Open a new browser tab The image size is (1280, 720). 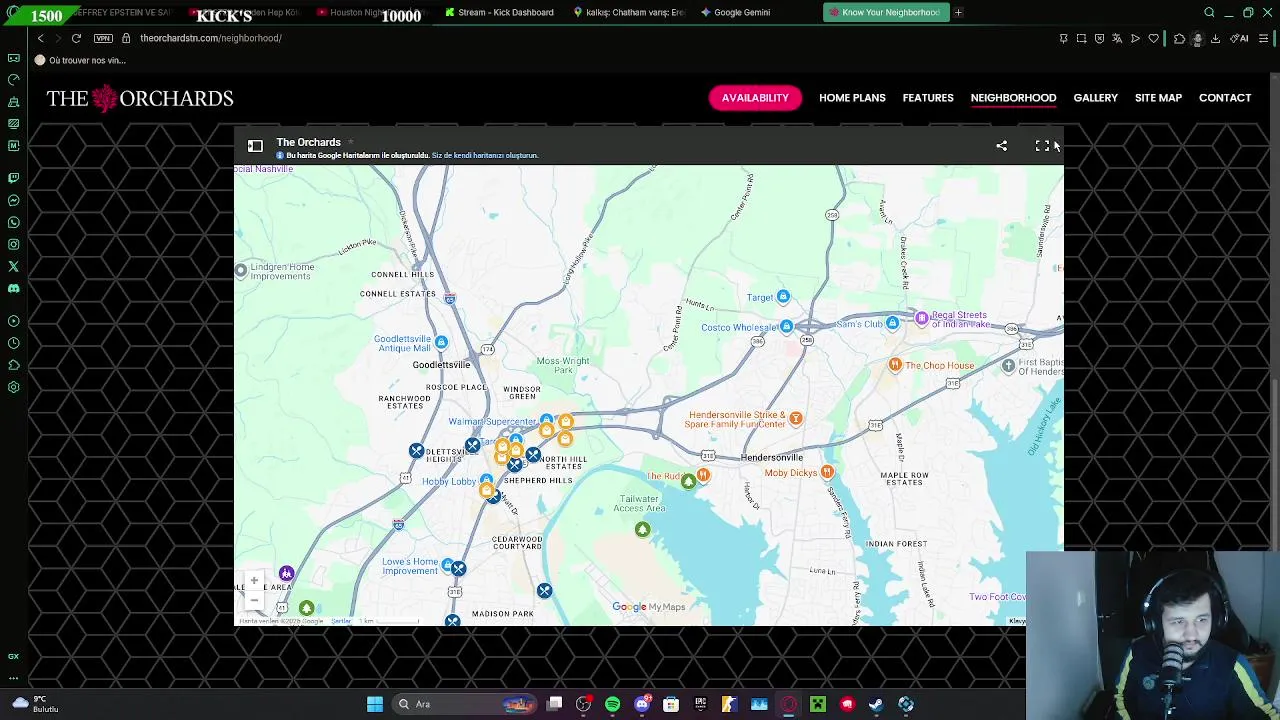[x=958, y=12]
